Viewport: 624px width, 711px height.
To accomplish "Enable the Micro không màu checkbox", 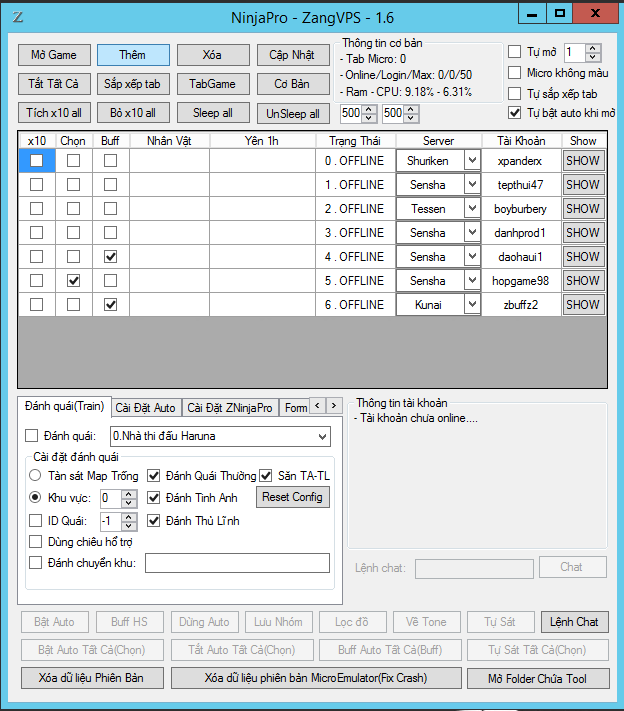I will click(x=515, y=73).
